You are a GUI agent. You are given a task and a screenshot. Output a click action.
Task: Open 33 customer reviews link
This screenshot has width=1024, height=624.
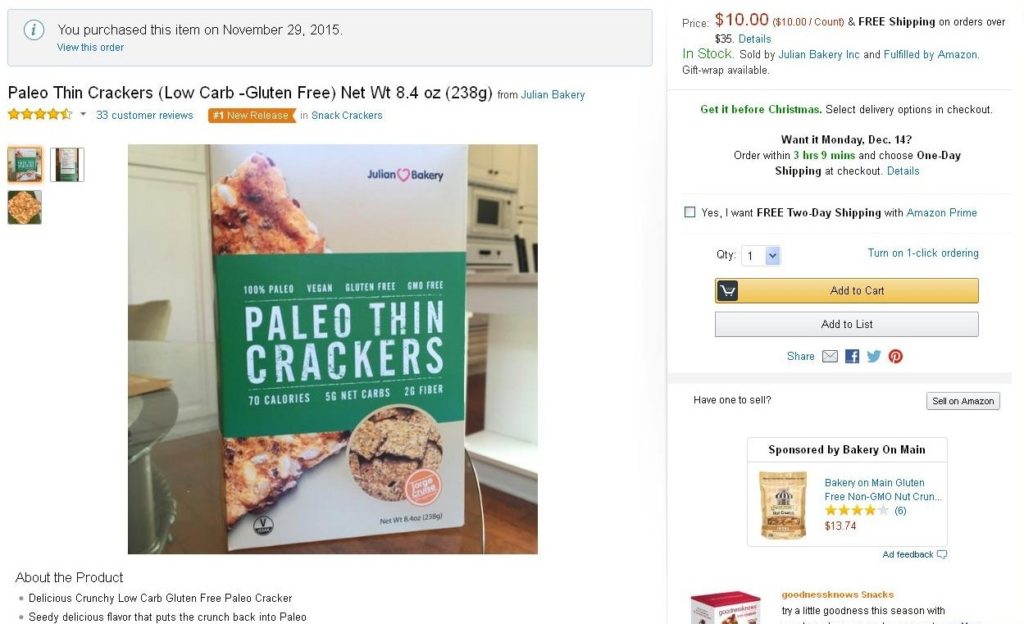[x=144, y=116]
